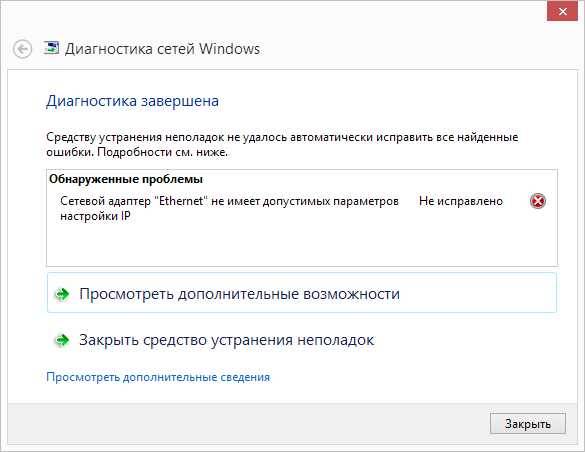Open Просмотреть дополнительные возможности option
The height and width of the screenshot is (452, 585).
tap(302, 293)
